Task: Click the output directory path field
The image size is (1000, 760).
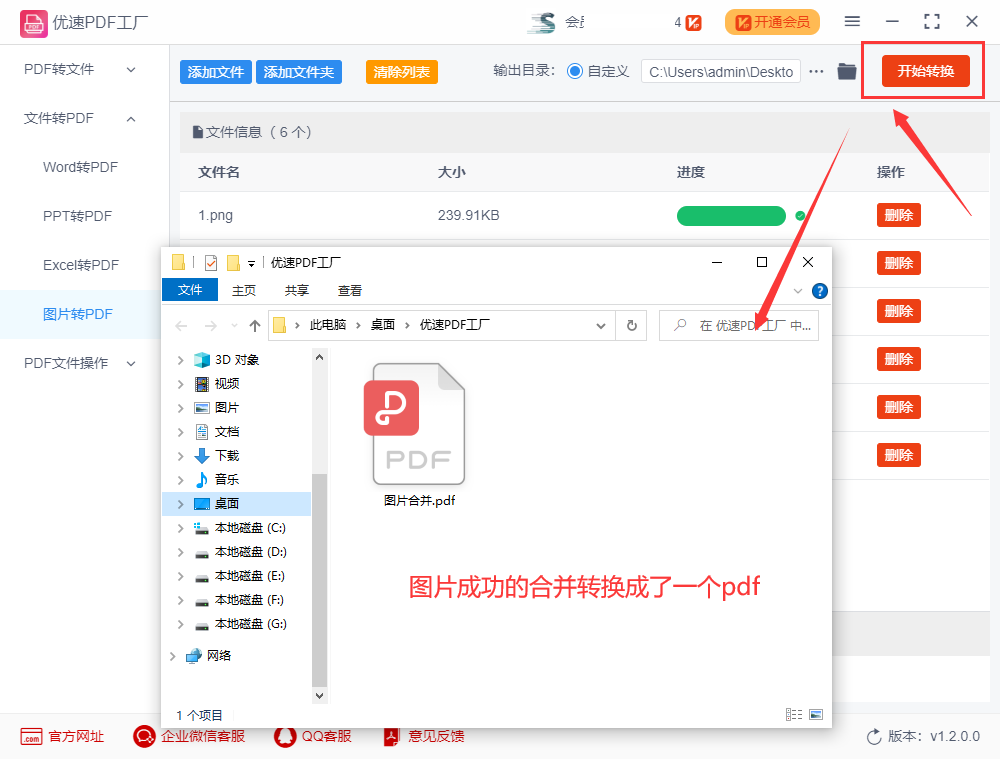Action: (721, 72)
